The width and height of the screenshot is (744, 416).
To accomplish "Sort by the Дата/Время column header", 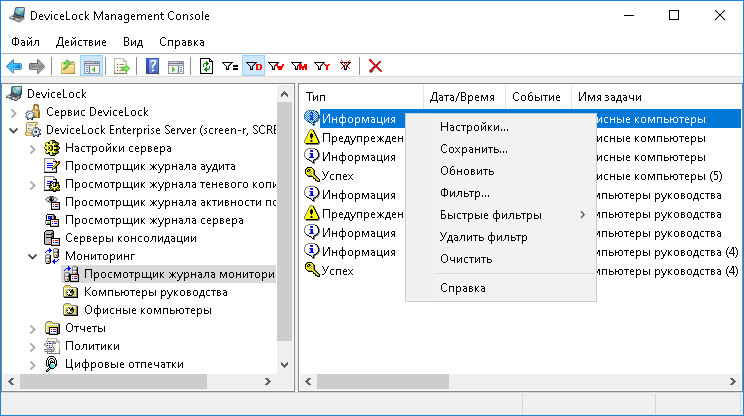I will (462, 97).
